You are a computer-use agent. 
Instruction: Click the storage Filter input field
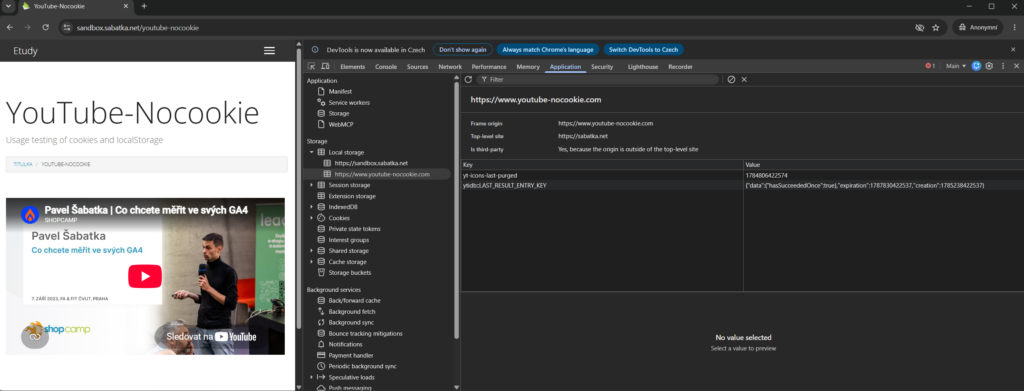(x=597, y=79)
